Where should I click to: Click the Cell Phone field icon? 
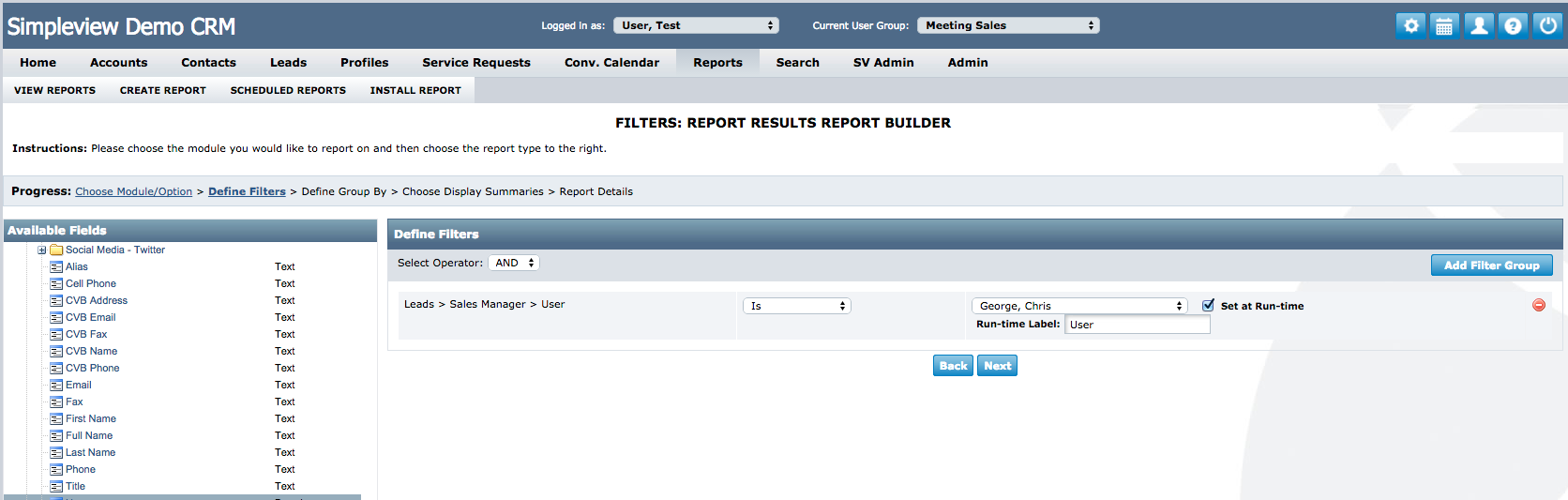(56, 284)
